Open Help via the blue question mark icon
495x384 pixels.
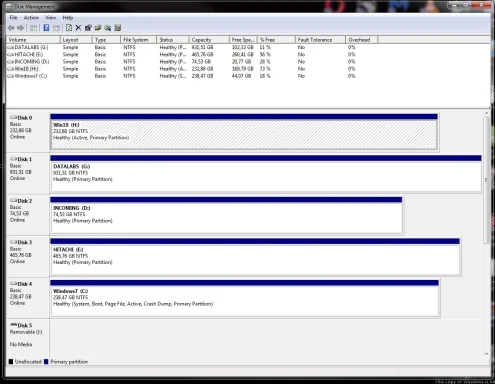click(46, 28)
